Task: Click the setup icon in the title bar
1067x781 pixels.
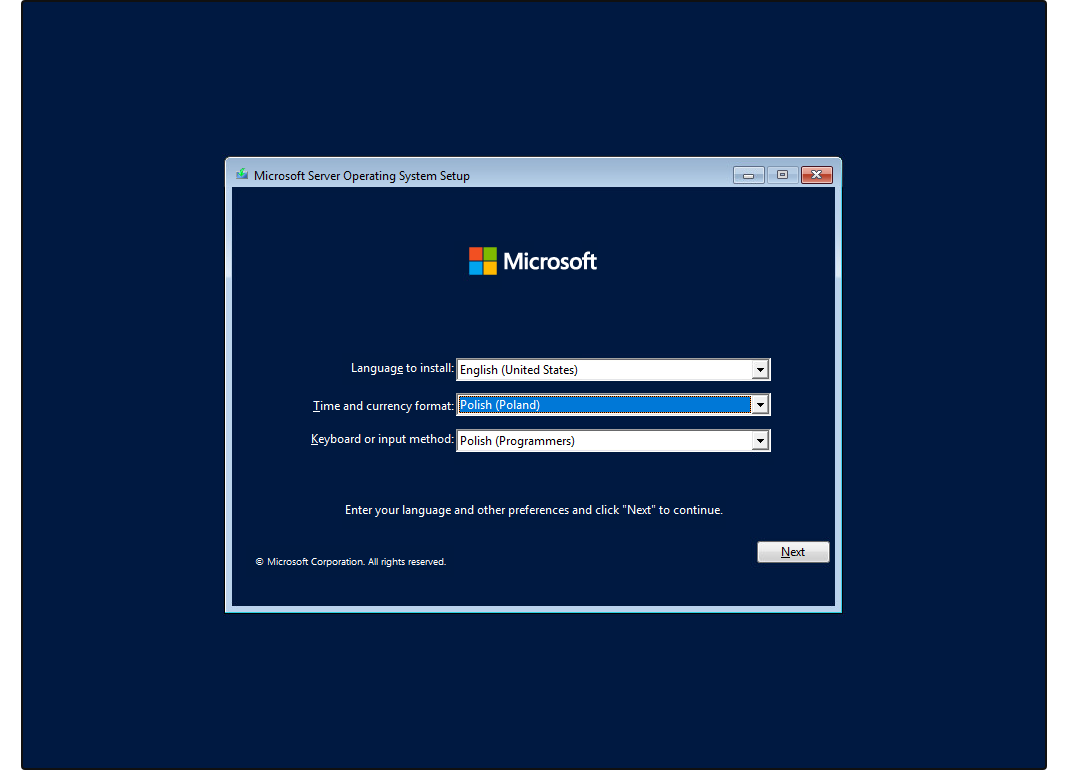Action: point(242,175)
